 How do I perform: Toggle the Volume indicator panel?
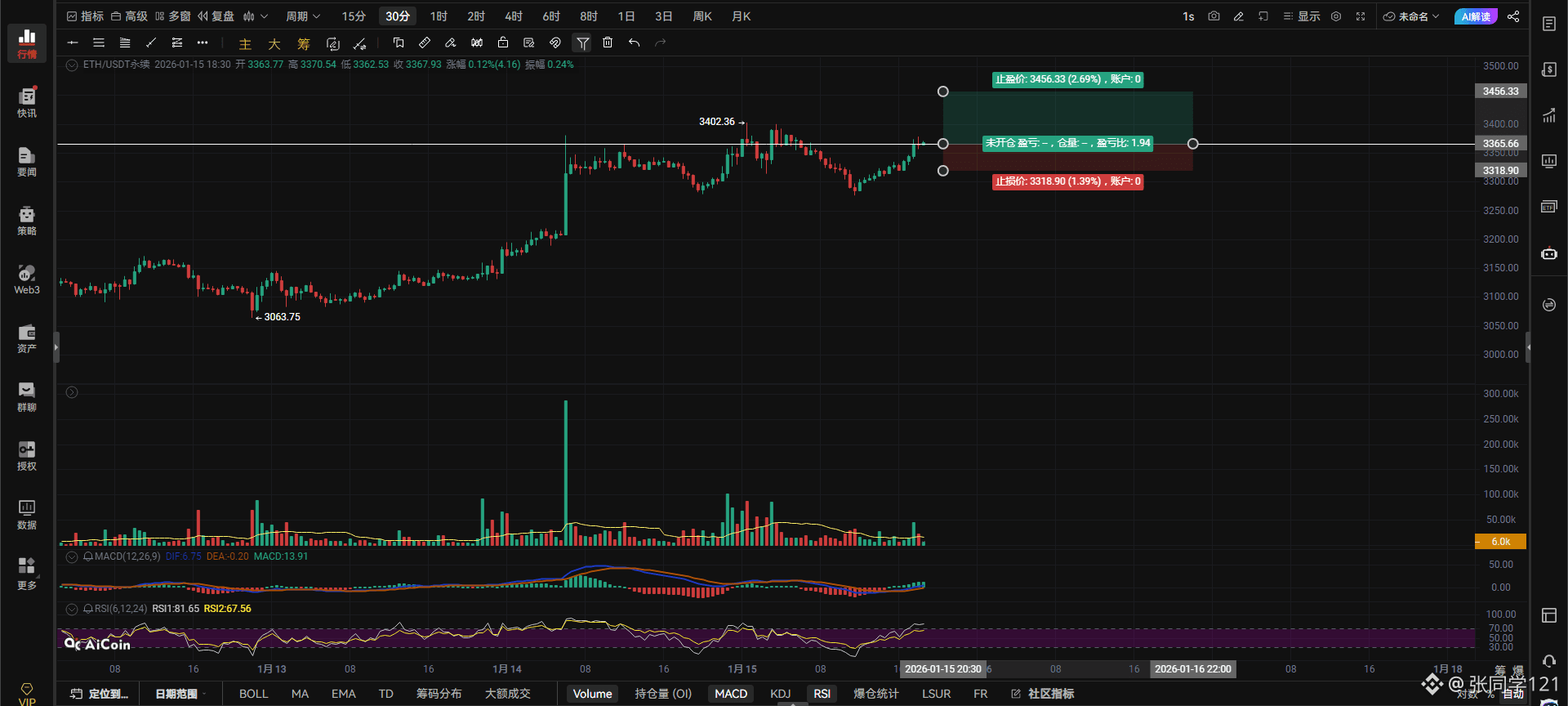592,694
